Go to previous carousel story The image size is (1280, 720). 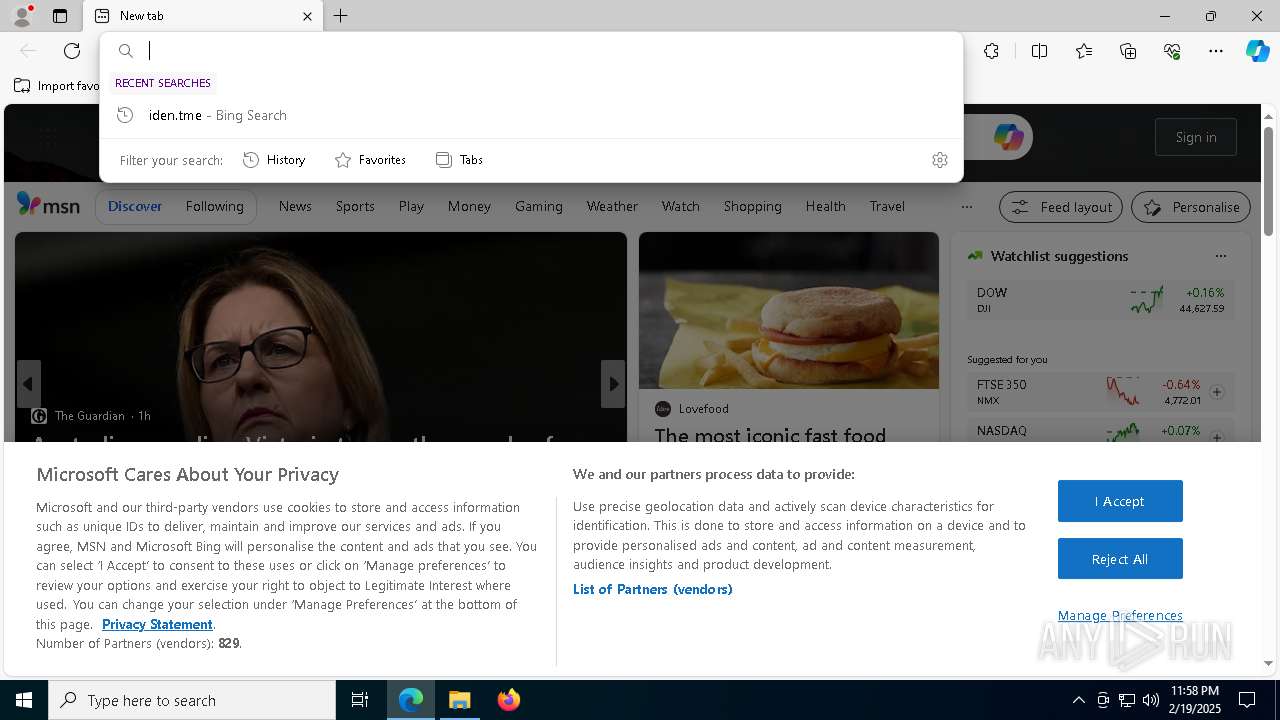(x=28, y=384)
